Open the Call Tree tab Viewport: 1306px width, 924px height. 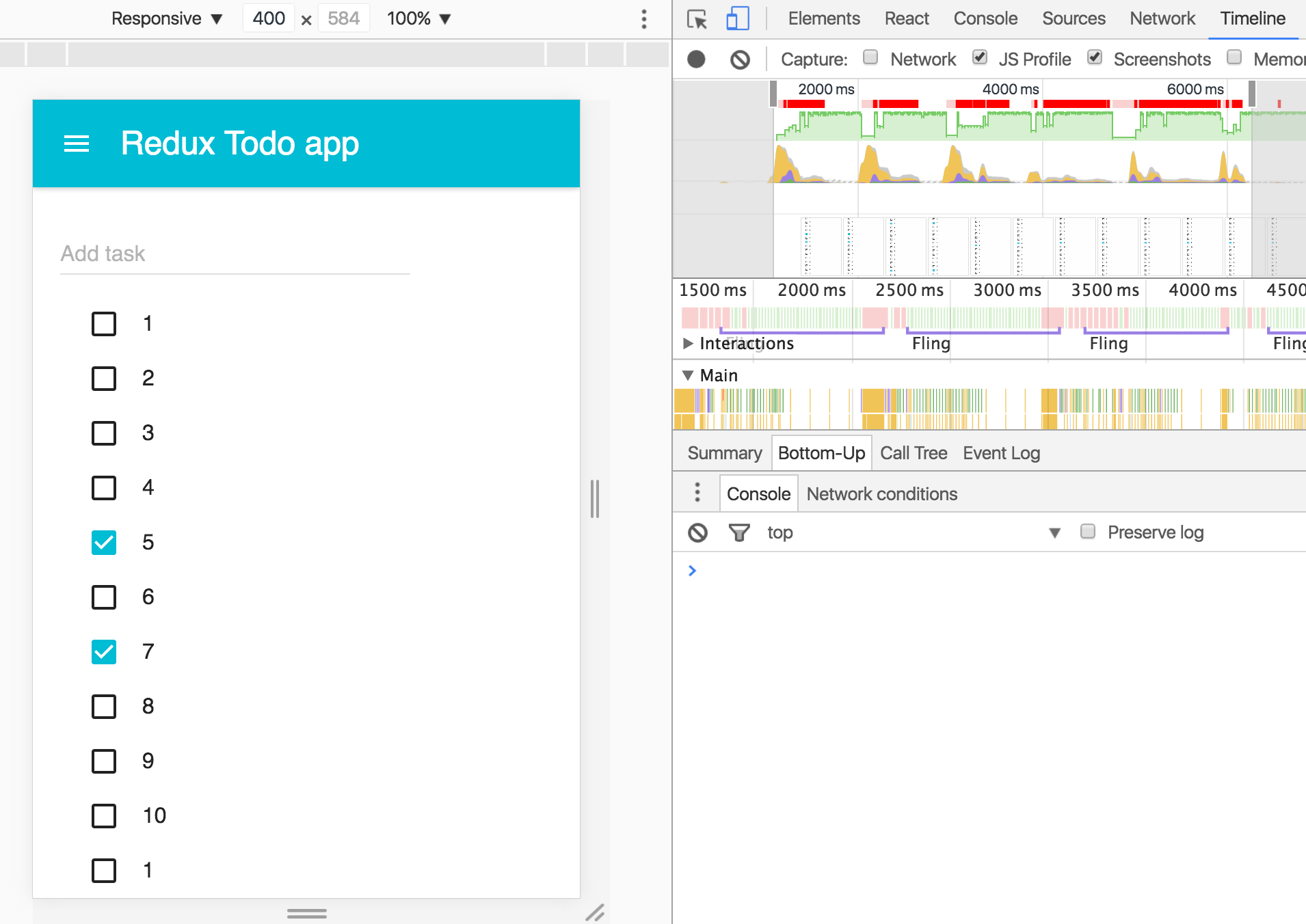914,453
